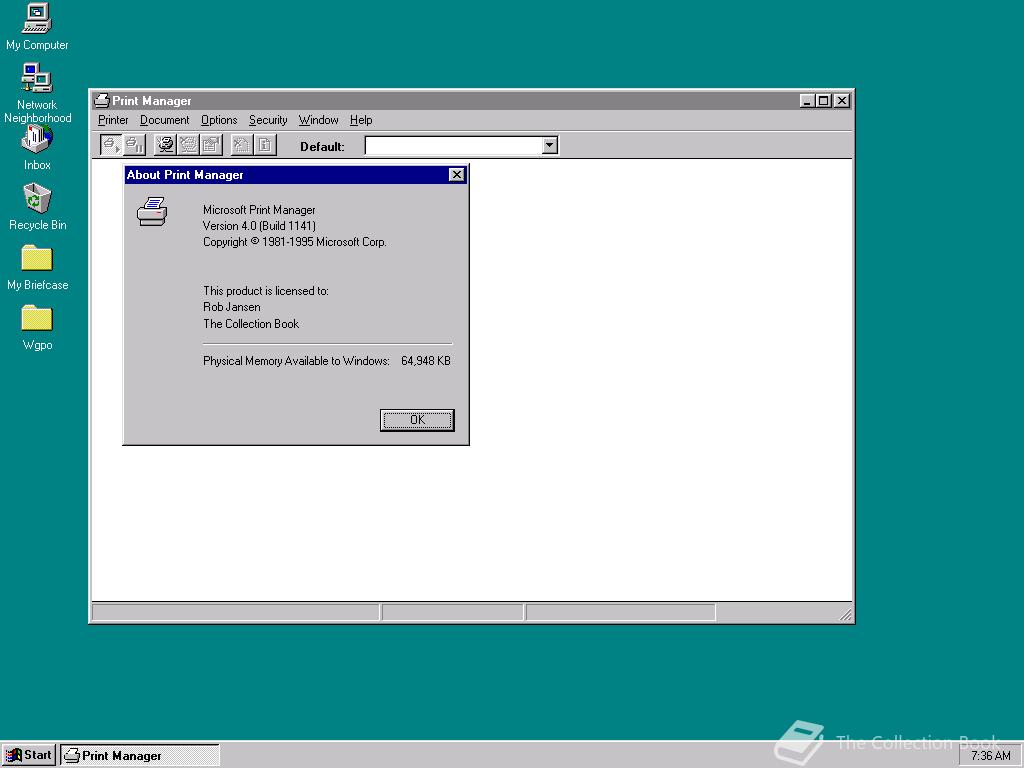Screen dimensions: 1024x768
Task: Open the Window menu
Action: point(318,120)
